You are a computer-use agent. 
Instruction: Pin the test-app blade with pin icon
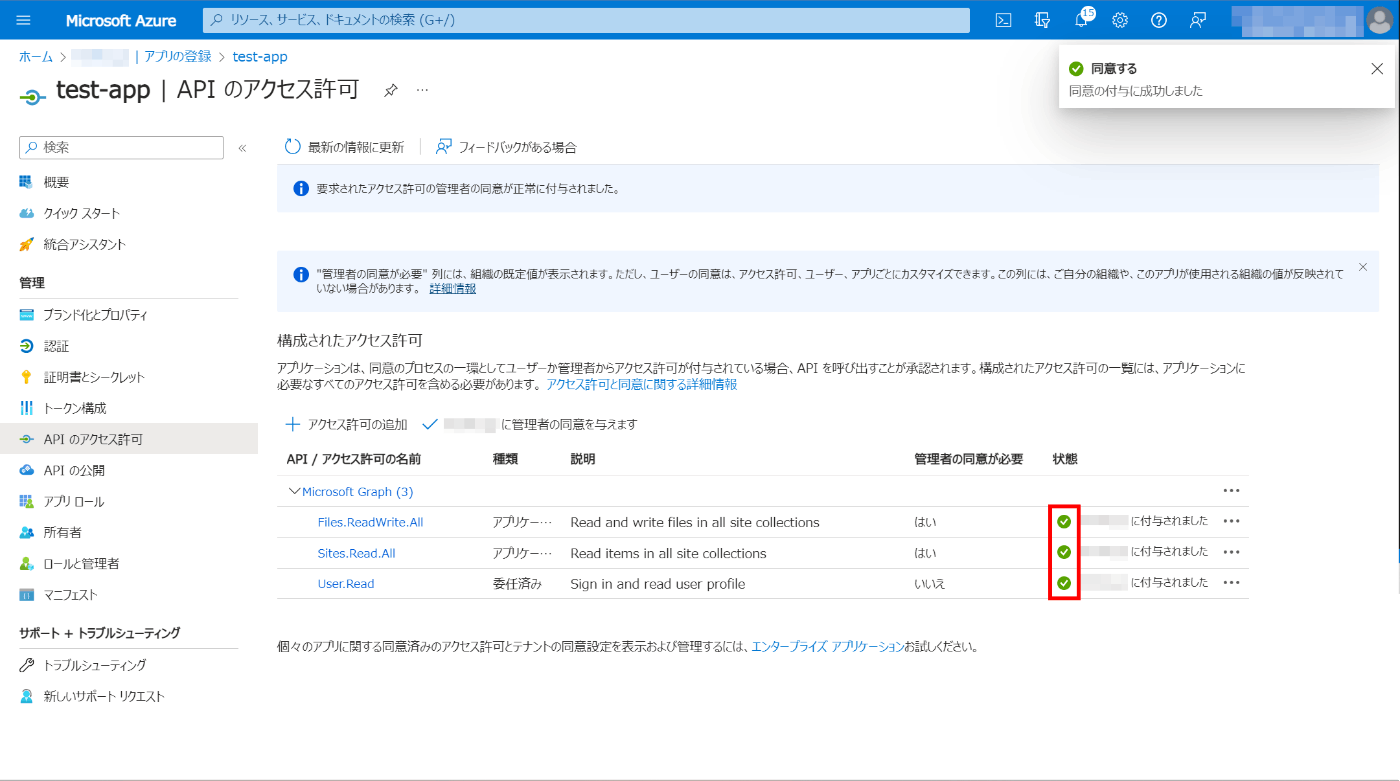tap(391, 90)
